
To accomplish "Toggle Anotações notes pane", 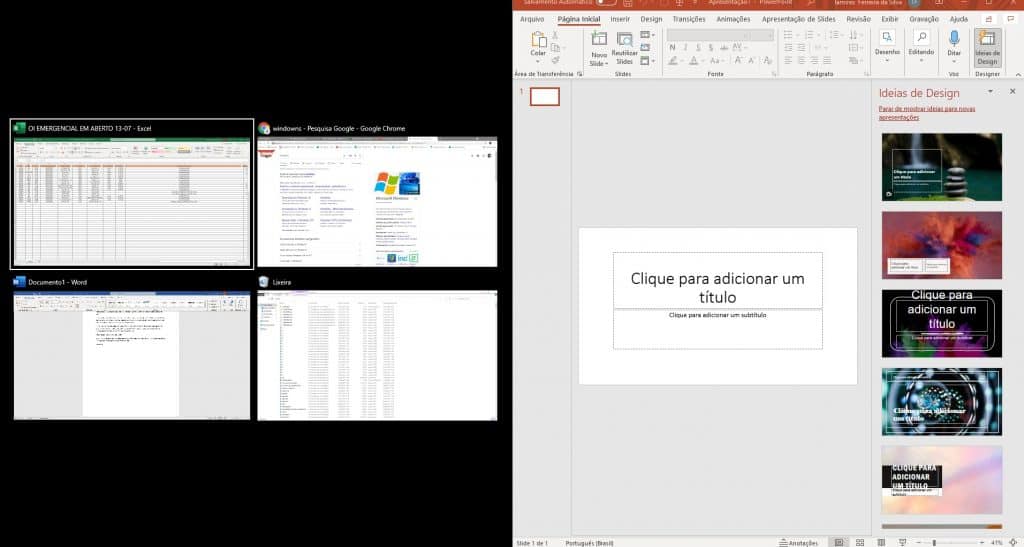I will [x=798, y=542].
